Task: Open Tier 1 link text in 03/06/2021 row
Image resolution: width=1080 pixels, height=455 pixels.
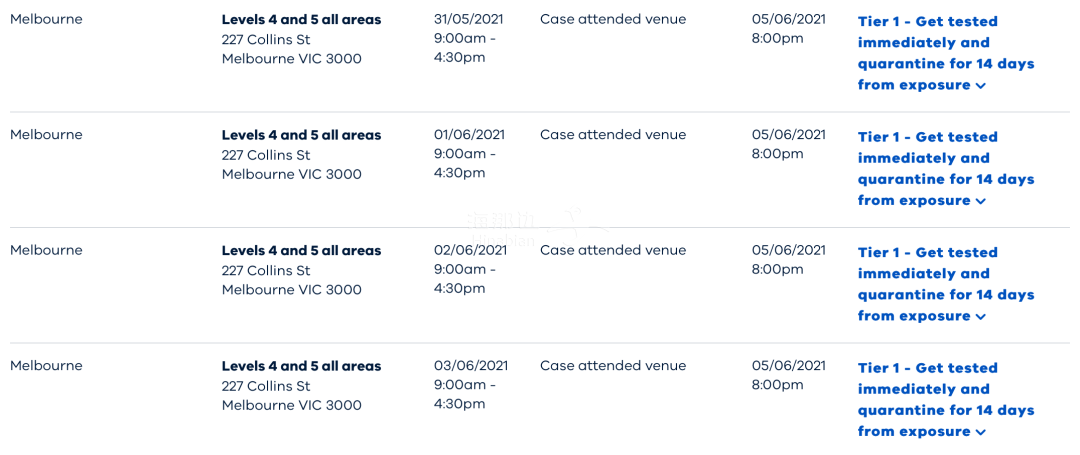Action: (946, 400)
